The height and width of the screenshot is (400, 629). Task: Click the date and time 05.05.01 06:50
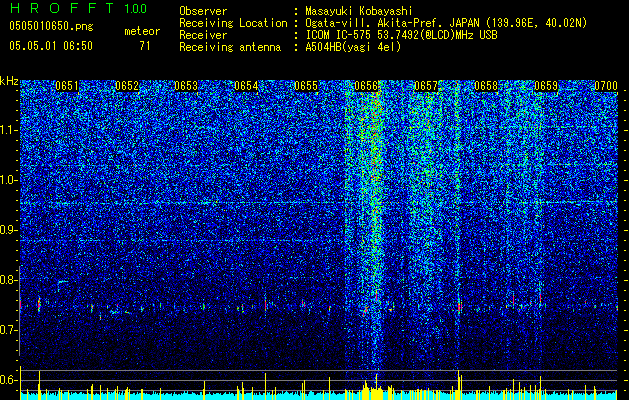coord(51,46)
